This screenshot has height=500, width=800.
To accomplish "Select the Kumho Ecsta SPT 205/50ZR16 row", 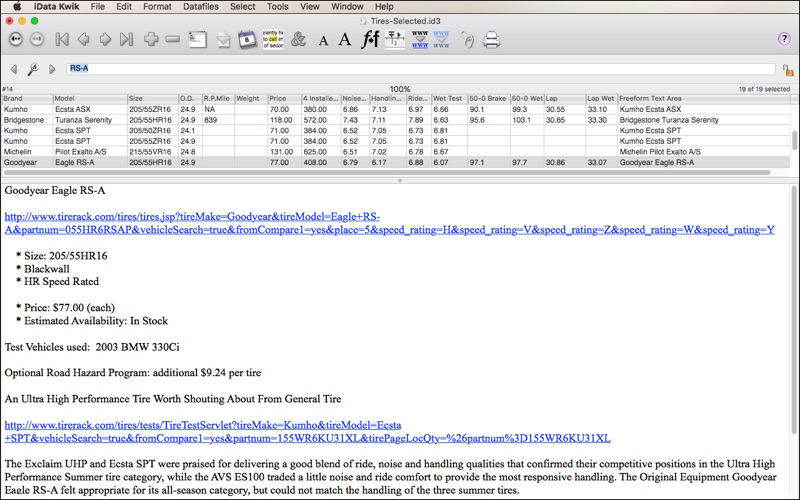I will point(396,131).
